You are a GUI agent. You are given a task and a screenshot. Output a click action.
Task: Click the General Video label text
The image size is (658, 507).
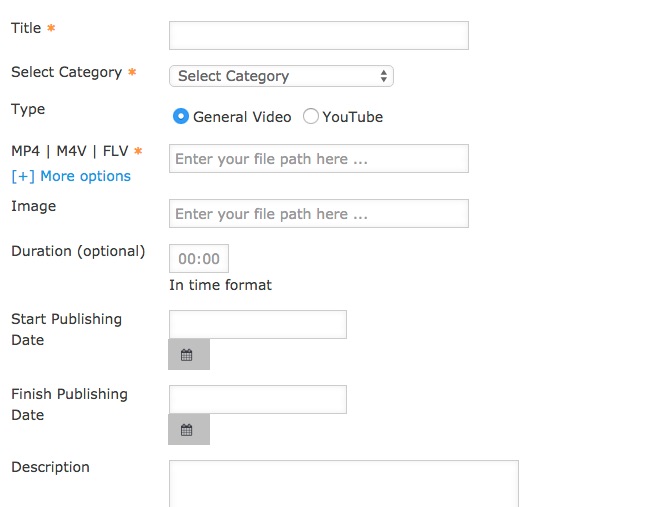coord(242,117)
